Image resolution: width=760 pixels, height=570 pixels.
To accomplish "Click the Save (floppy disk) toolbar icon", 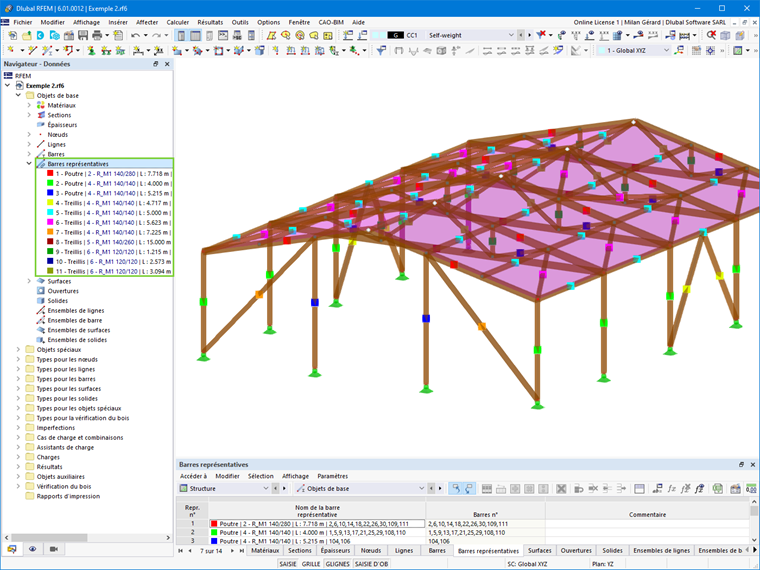I will pos(83,35).
